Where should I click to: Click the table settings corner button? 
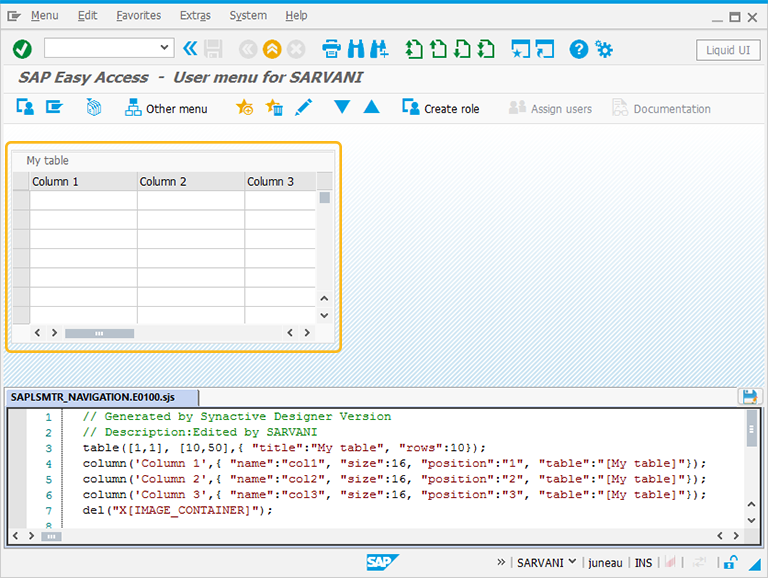point(324,181)
